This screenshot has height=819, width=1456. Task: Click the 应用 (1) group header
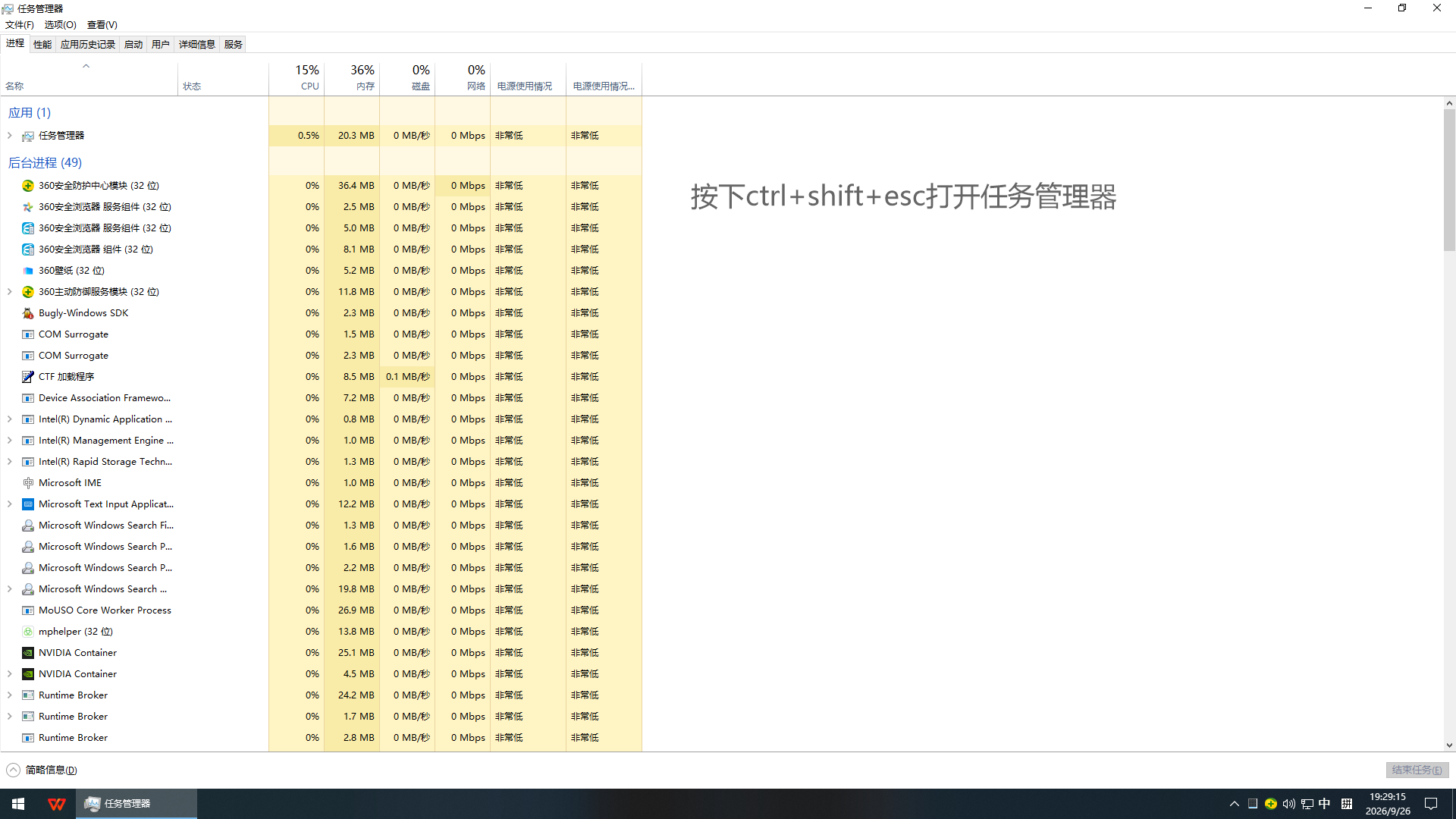point(30,113)
